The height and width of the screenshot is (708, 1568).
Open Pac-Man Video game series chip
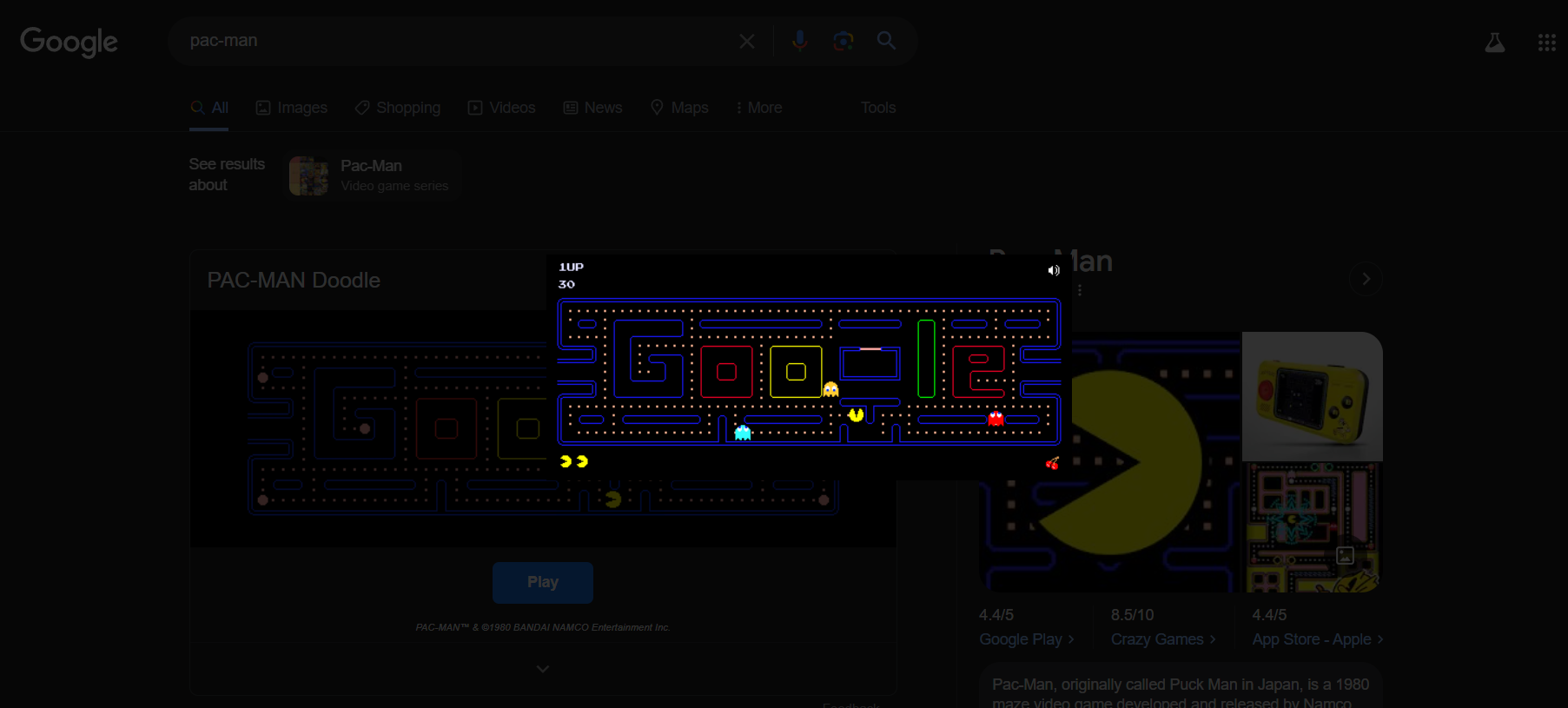click(x=374, y=175)
